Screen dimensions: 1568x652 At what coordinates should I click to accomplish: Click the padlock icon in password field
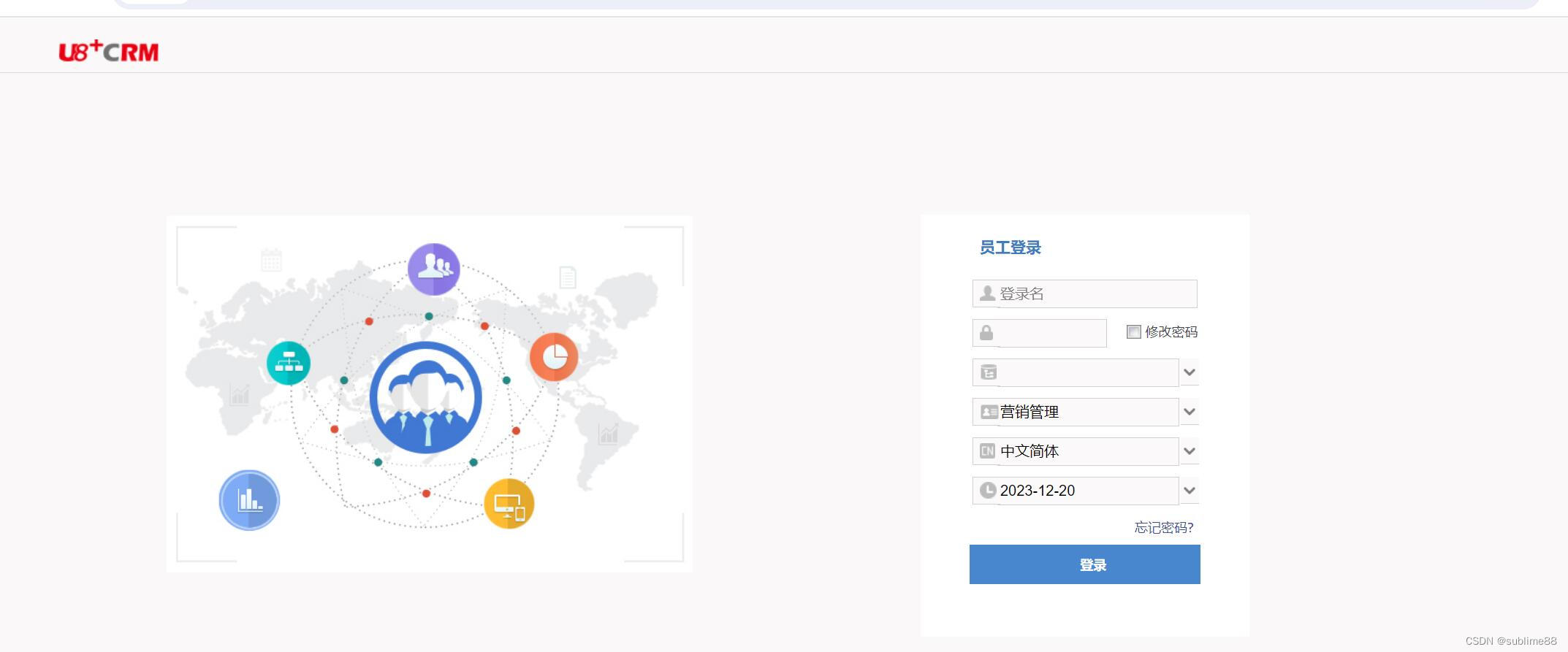coord(986,333)
